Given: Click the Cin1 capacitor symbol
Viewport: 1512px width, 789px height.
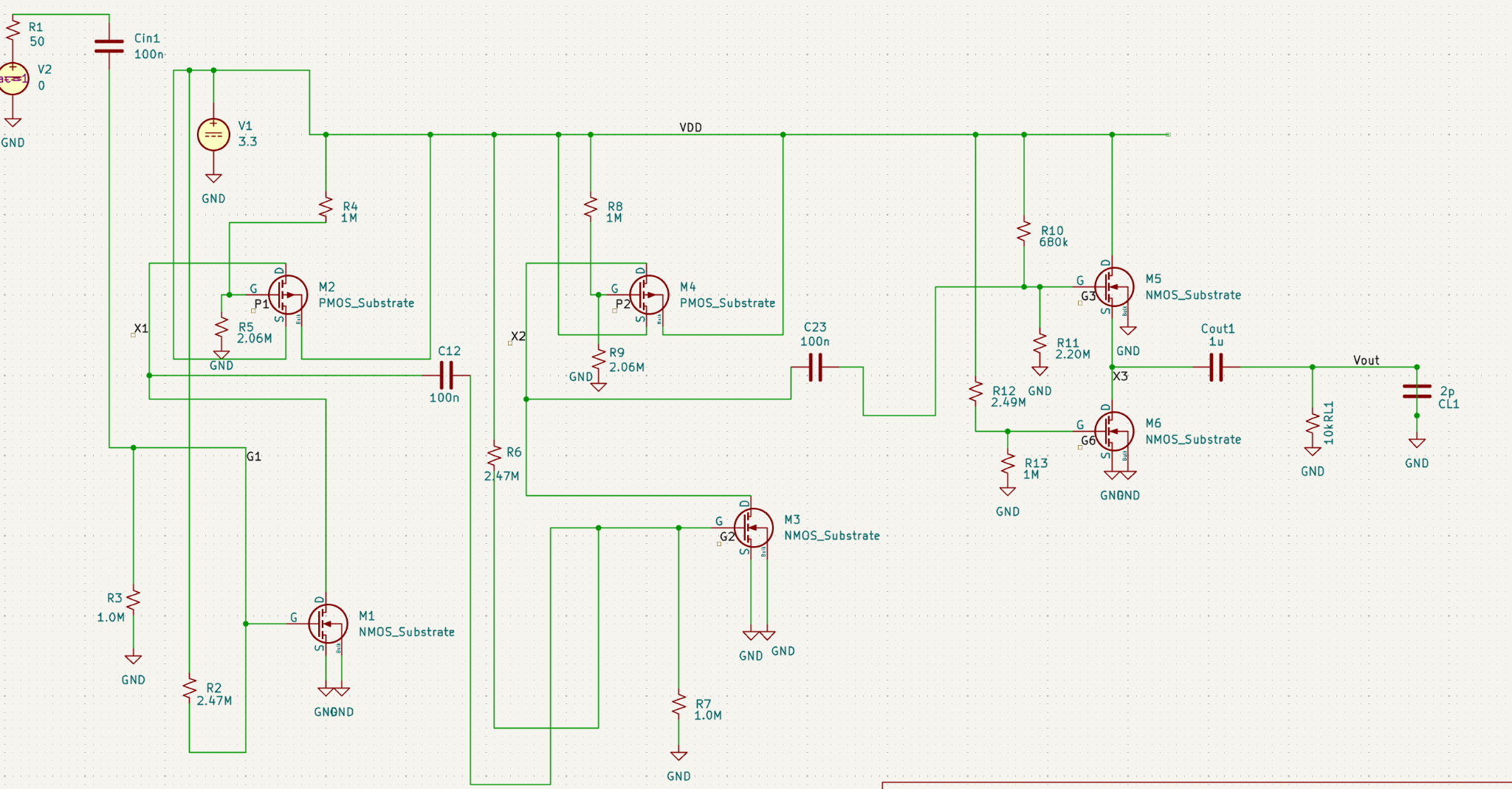Looking at the screenshot, I should (109, 46).
